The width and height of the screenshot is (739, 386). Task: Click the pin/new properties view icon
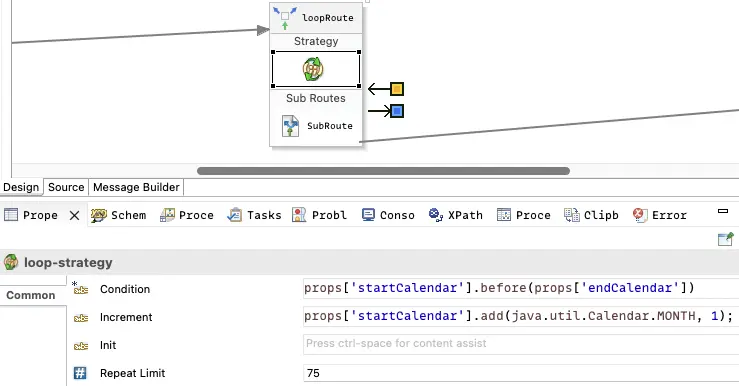point(725,239)
